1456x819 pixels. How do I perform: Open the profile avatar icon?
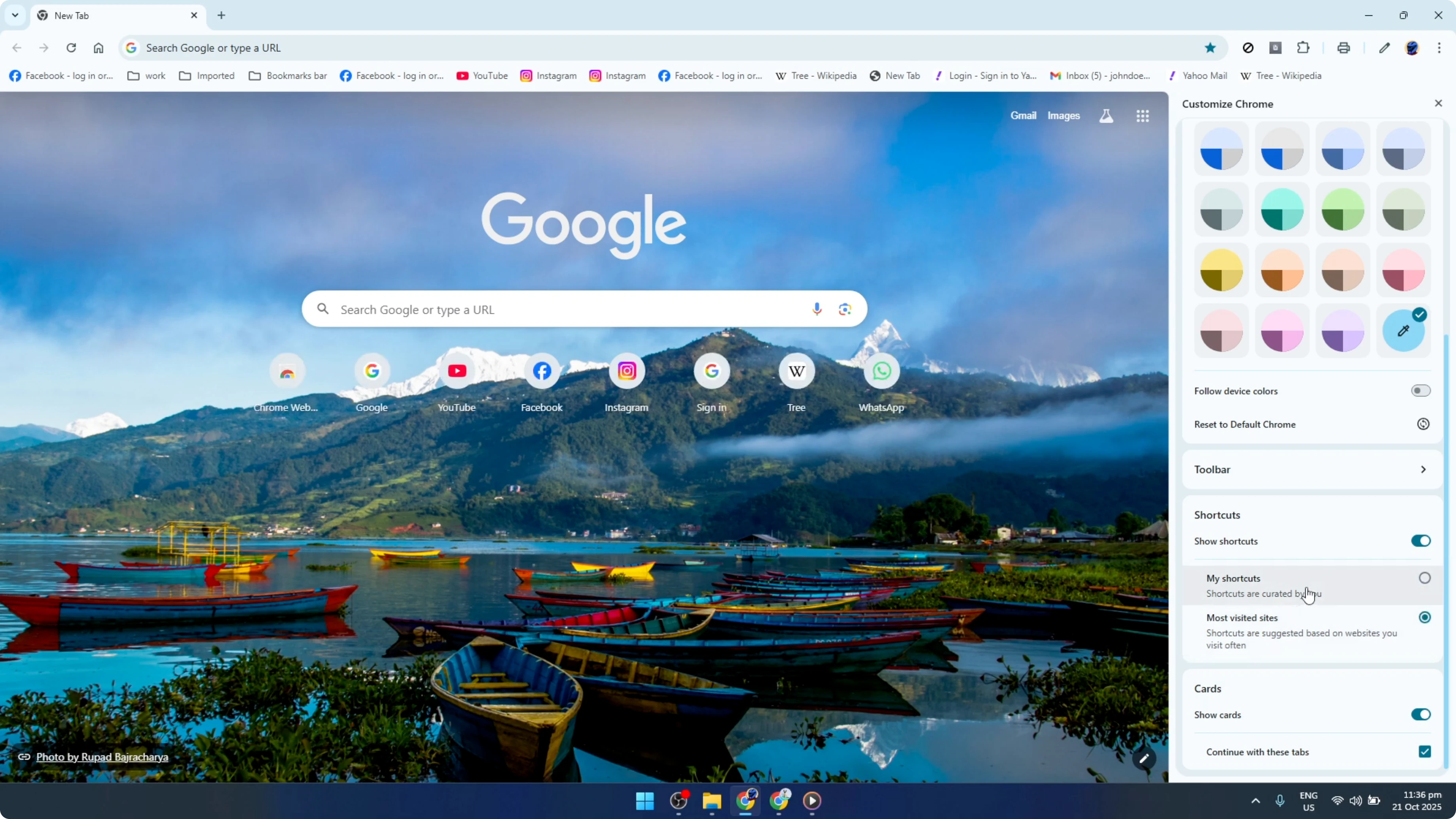1412,48
